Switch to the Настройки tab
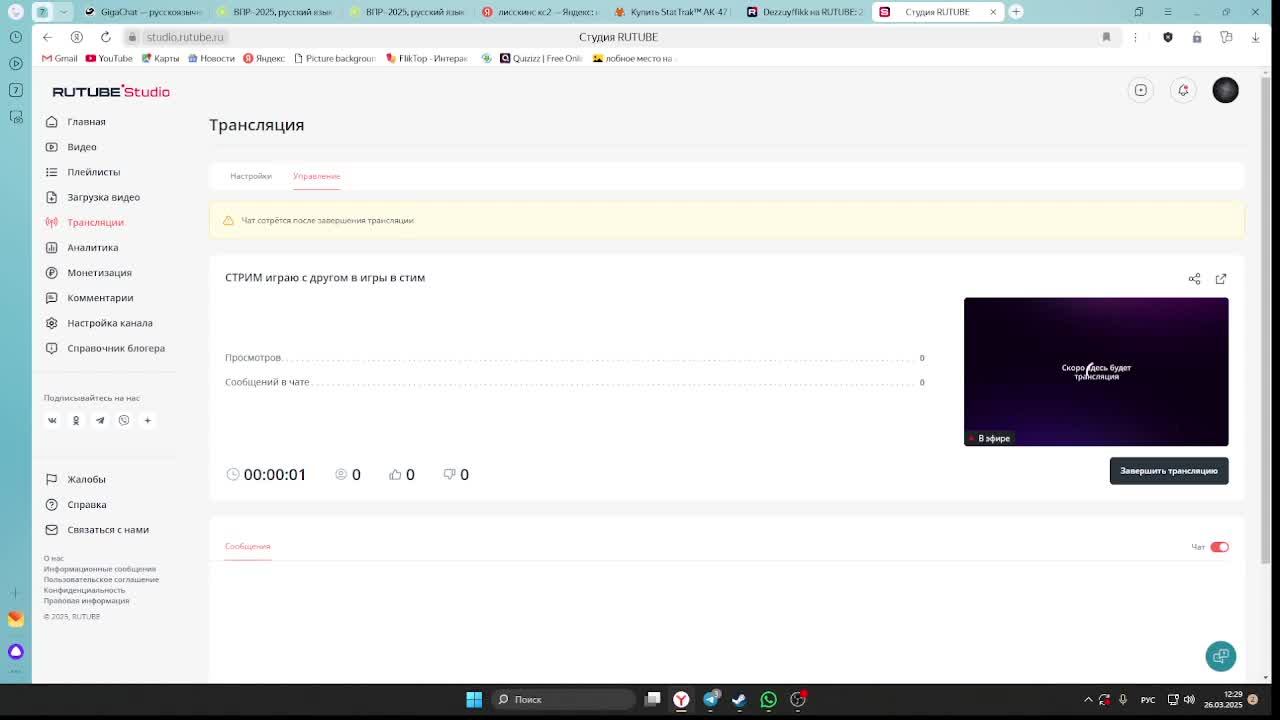The height and width of the screenshot is (720, 1280). [x=251, y=176]
